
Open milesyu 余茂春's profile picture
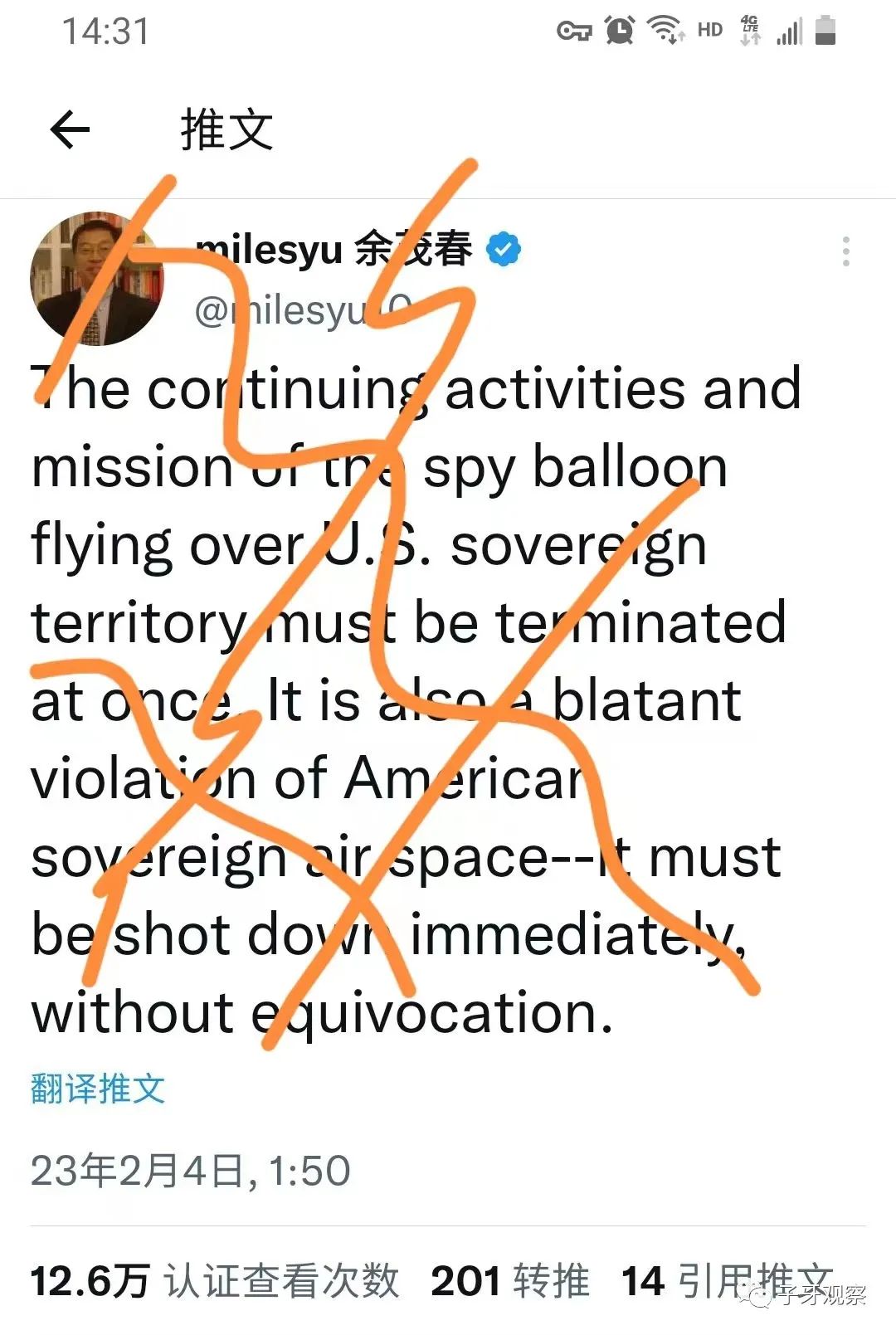click(94, 278)
